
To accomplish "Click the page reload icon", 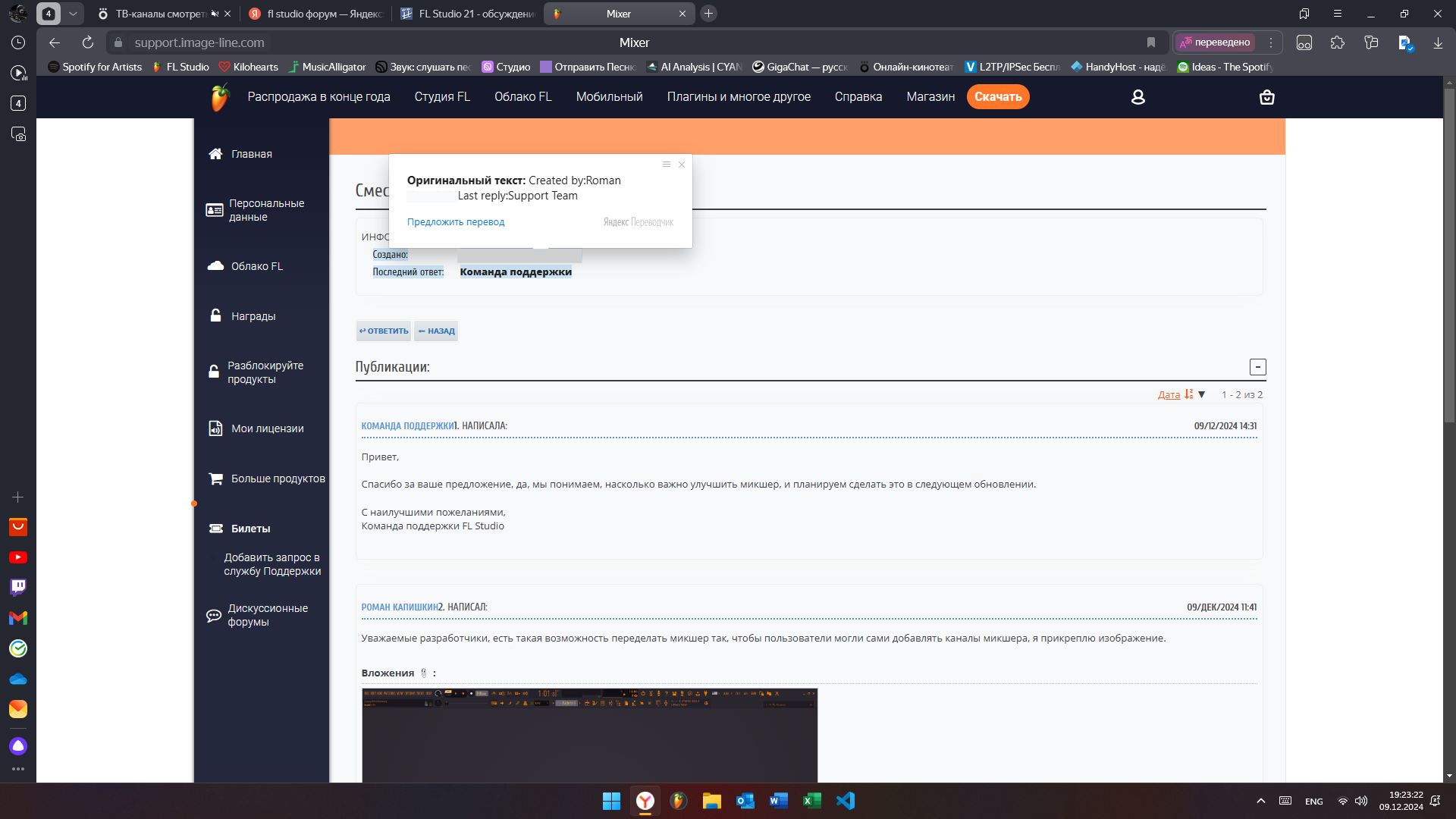I will pos(88,42).
